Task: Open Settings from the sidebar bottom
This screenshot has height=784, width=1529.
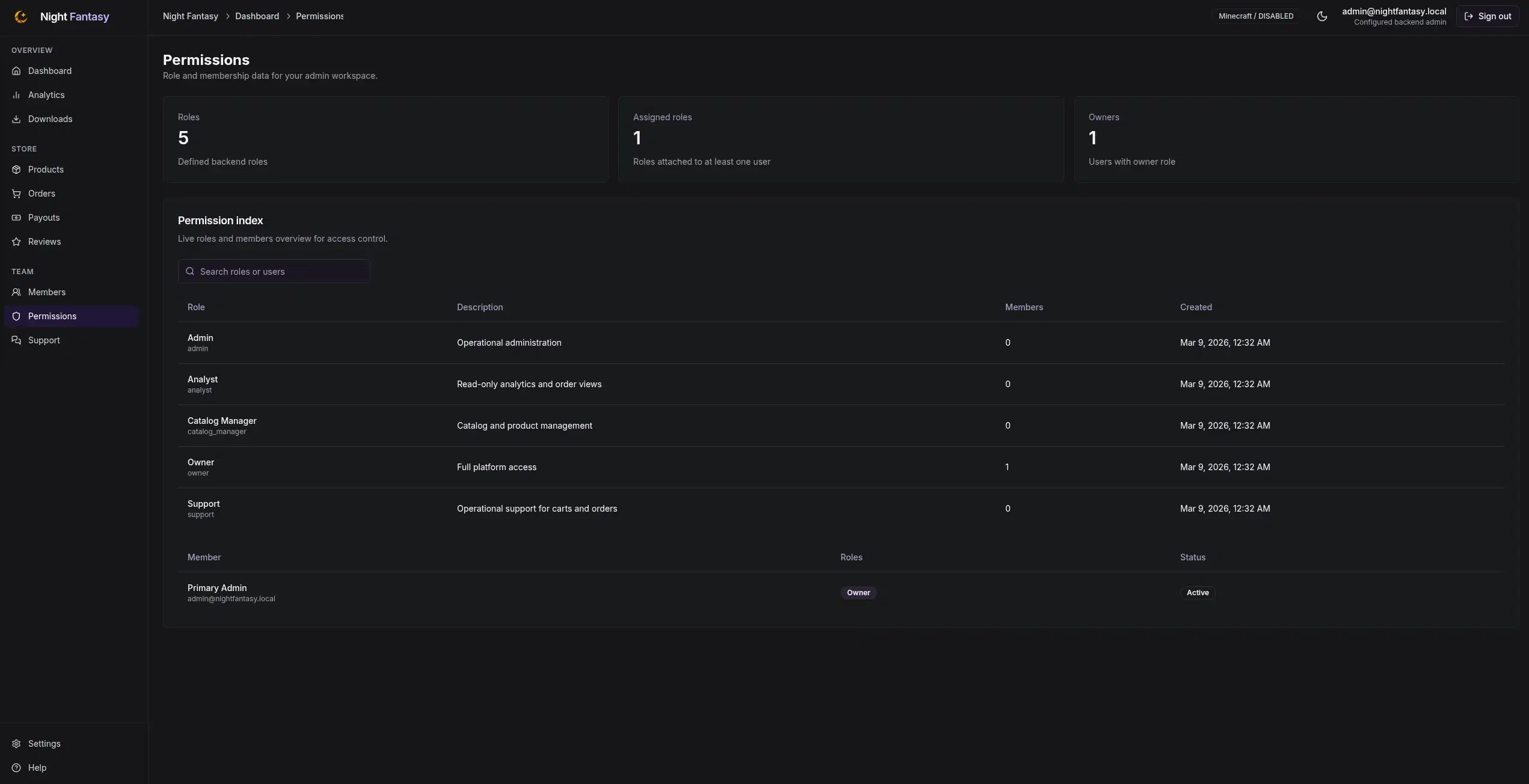Action: [x=72, y=744]
